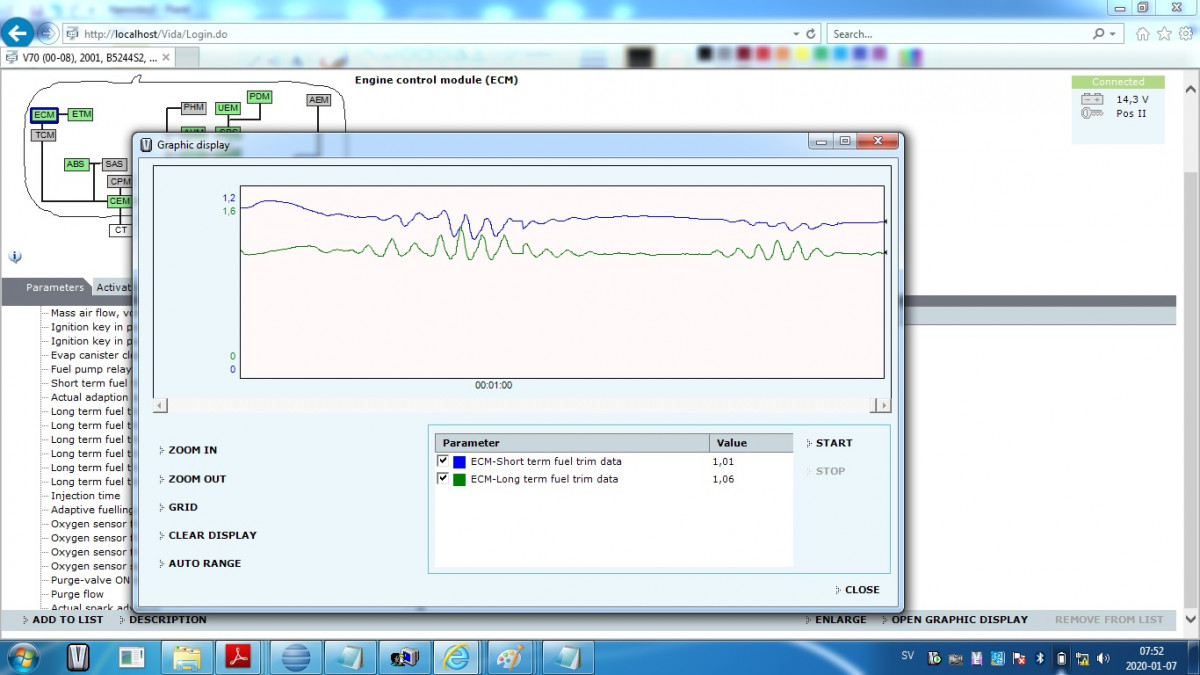1200x675 pixels.
Task: Click AUTO RANGE in graphic display
Action: (204, 563)
